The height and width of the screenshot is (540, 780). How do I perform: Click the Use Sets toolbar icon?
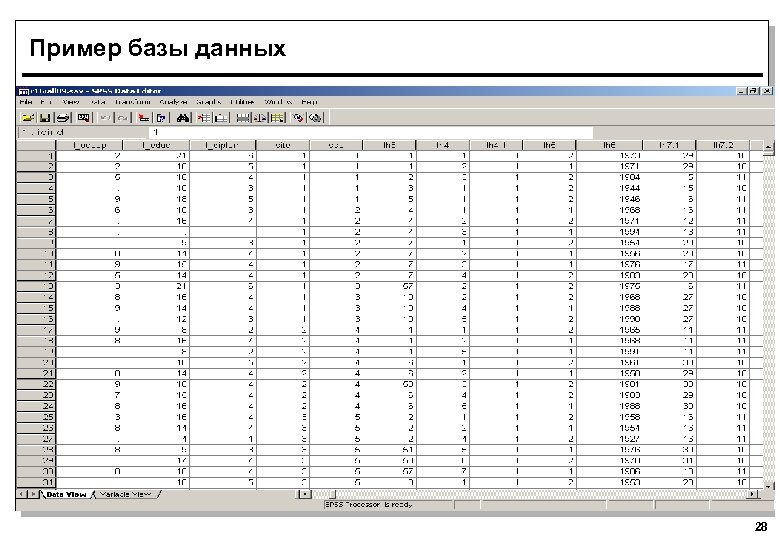tap(315, 118)
